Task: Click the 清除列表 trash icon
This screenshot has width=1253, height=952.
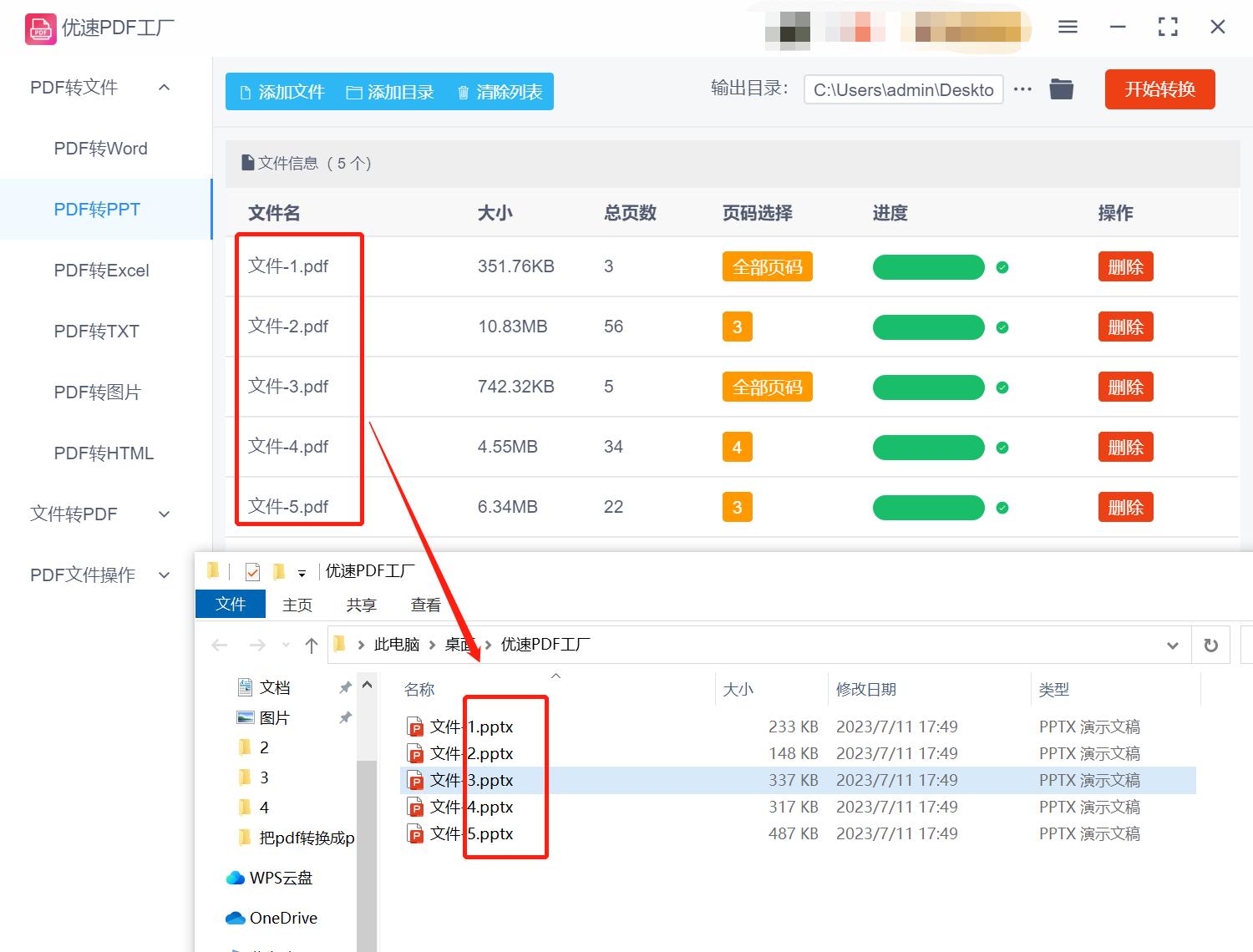Action: (464, 92)
